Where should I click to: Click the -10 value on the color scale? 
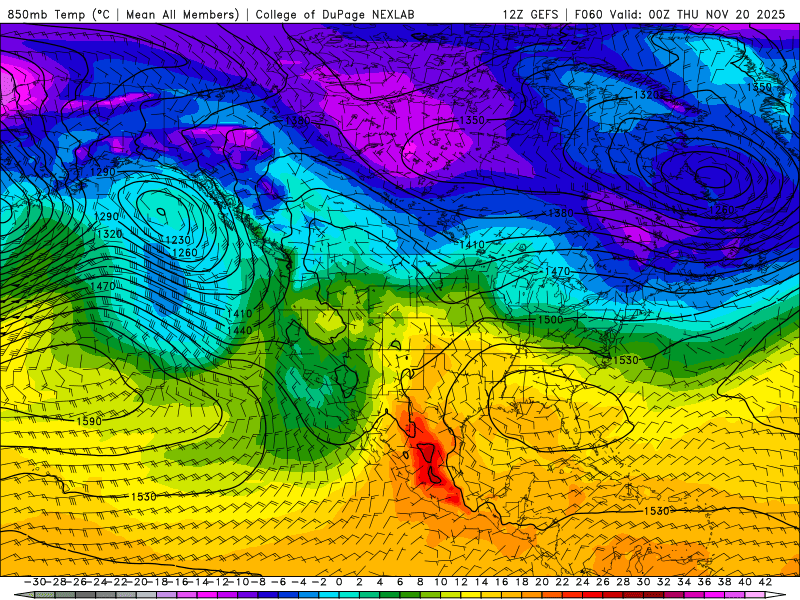coord(238,582)
